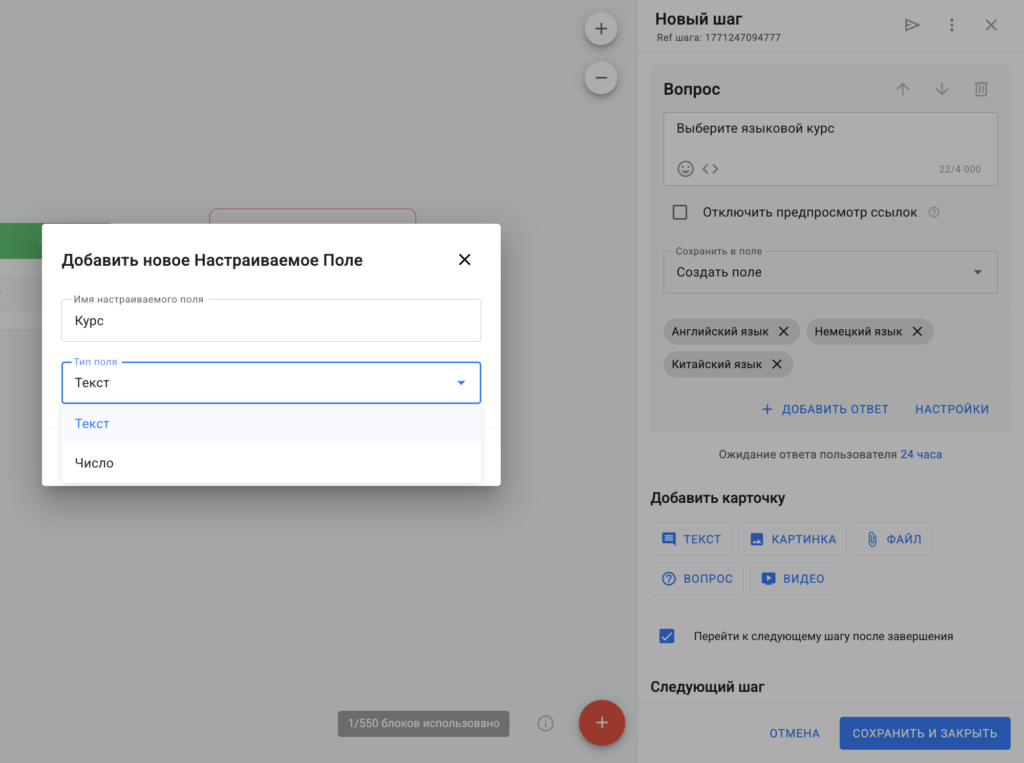Open the three-dot more options menu
The width and height of the screenshot is (1024, 763).
[951, 25]
